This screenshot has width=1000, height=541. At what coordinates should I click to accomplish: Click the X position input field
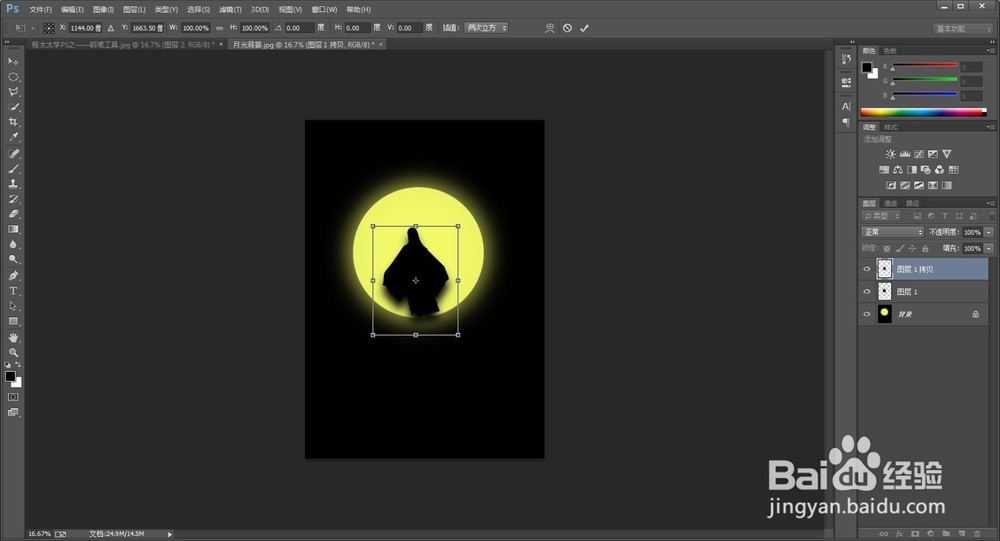tap(84, 28)
